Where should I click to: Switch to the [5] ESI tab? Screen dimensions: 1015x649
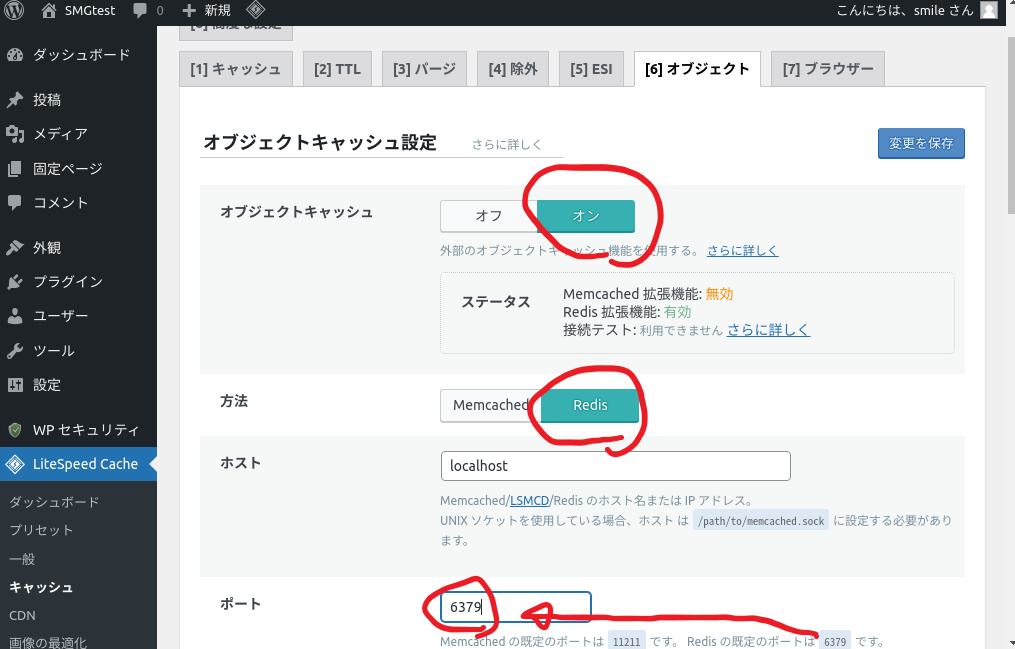click(591, 69)
